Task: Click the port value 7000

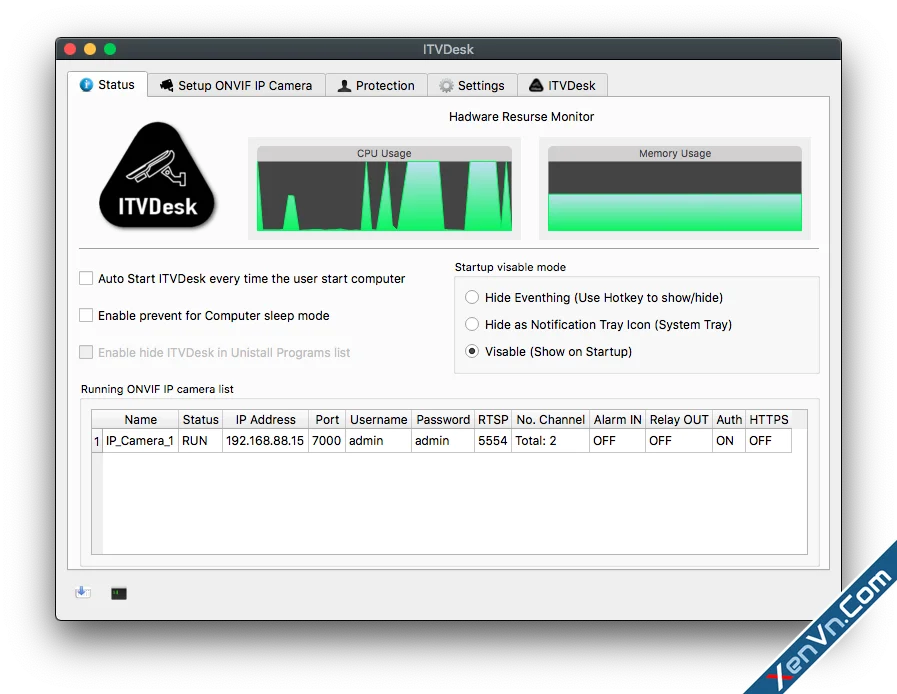Action: point(327,441)
